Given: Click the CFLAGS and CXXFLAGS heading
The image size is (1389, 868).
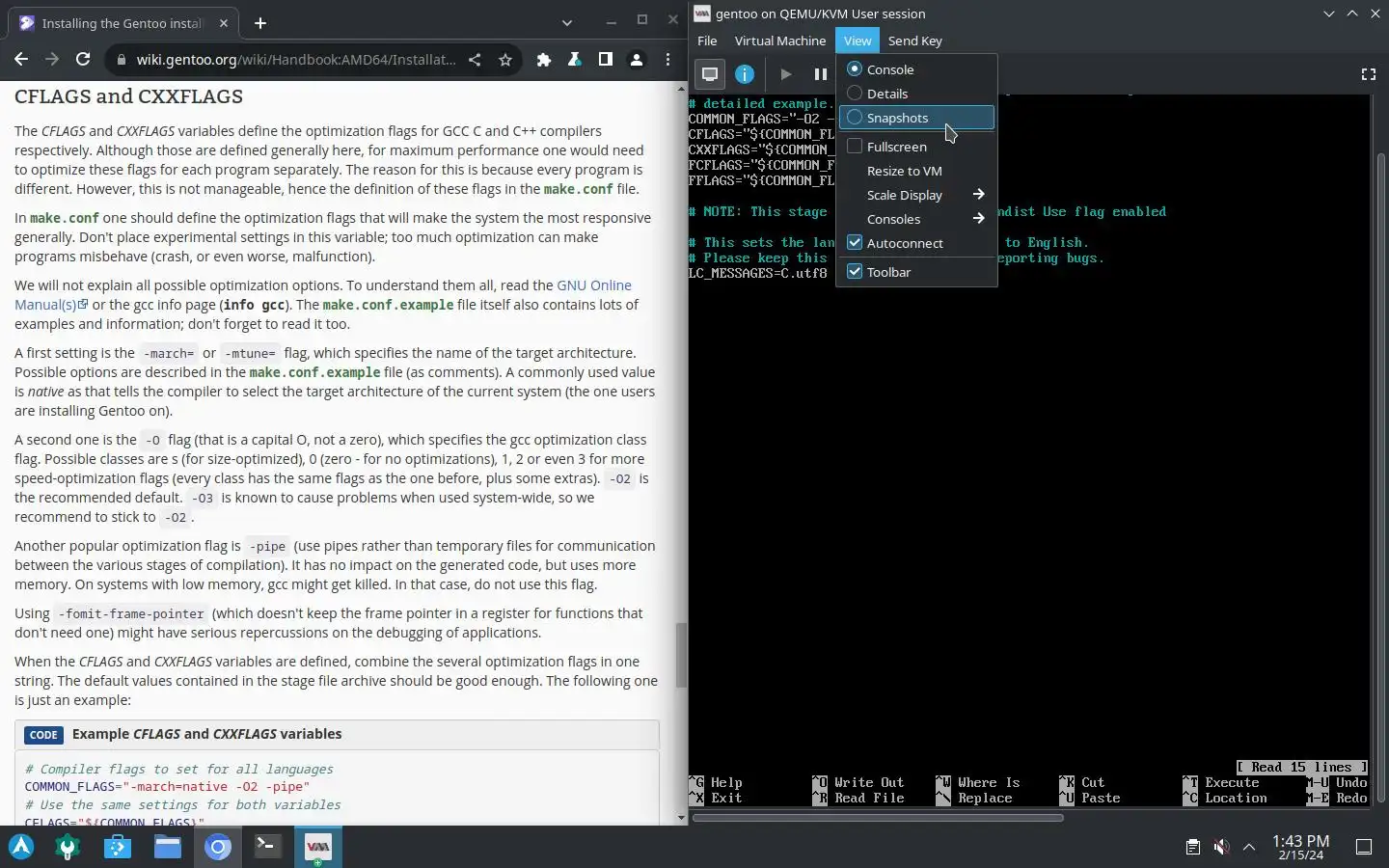Looking at the screenshot, I should point(128,96).
